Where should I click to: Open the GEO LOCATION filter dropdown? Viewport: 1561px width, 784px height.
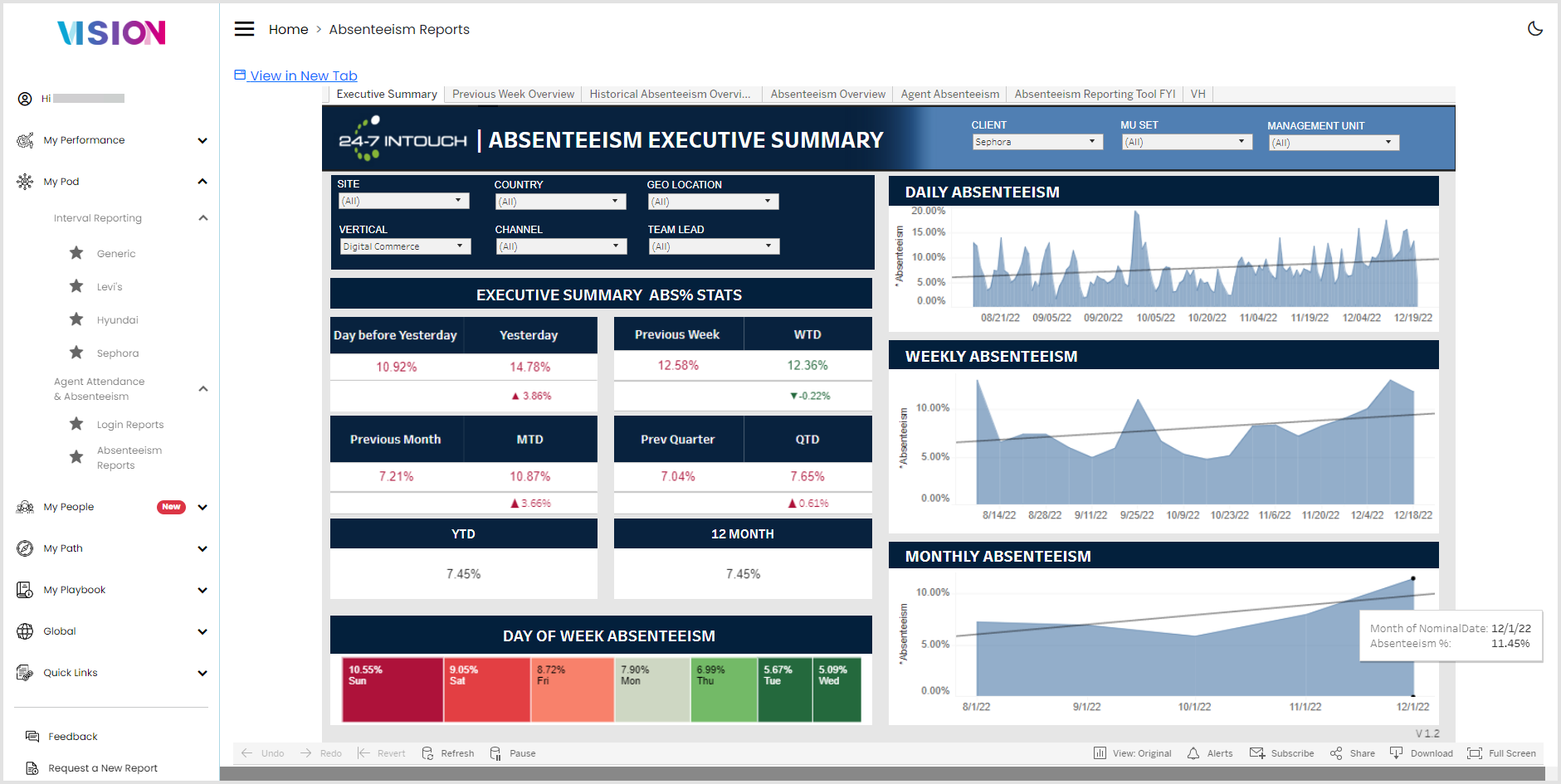(713, 202)
